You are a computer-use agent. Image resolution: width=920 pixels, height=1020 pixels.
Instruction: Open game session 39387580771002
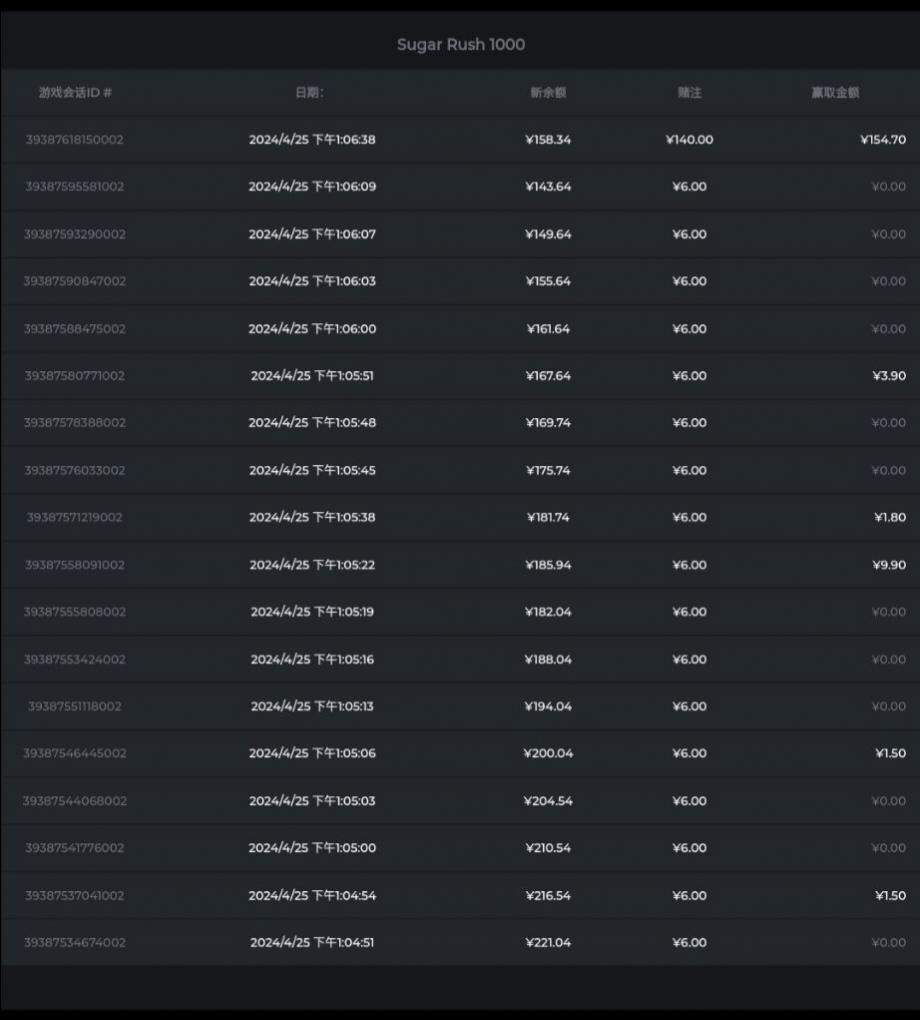pos(75,375)
